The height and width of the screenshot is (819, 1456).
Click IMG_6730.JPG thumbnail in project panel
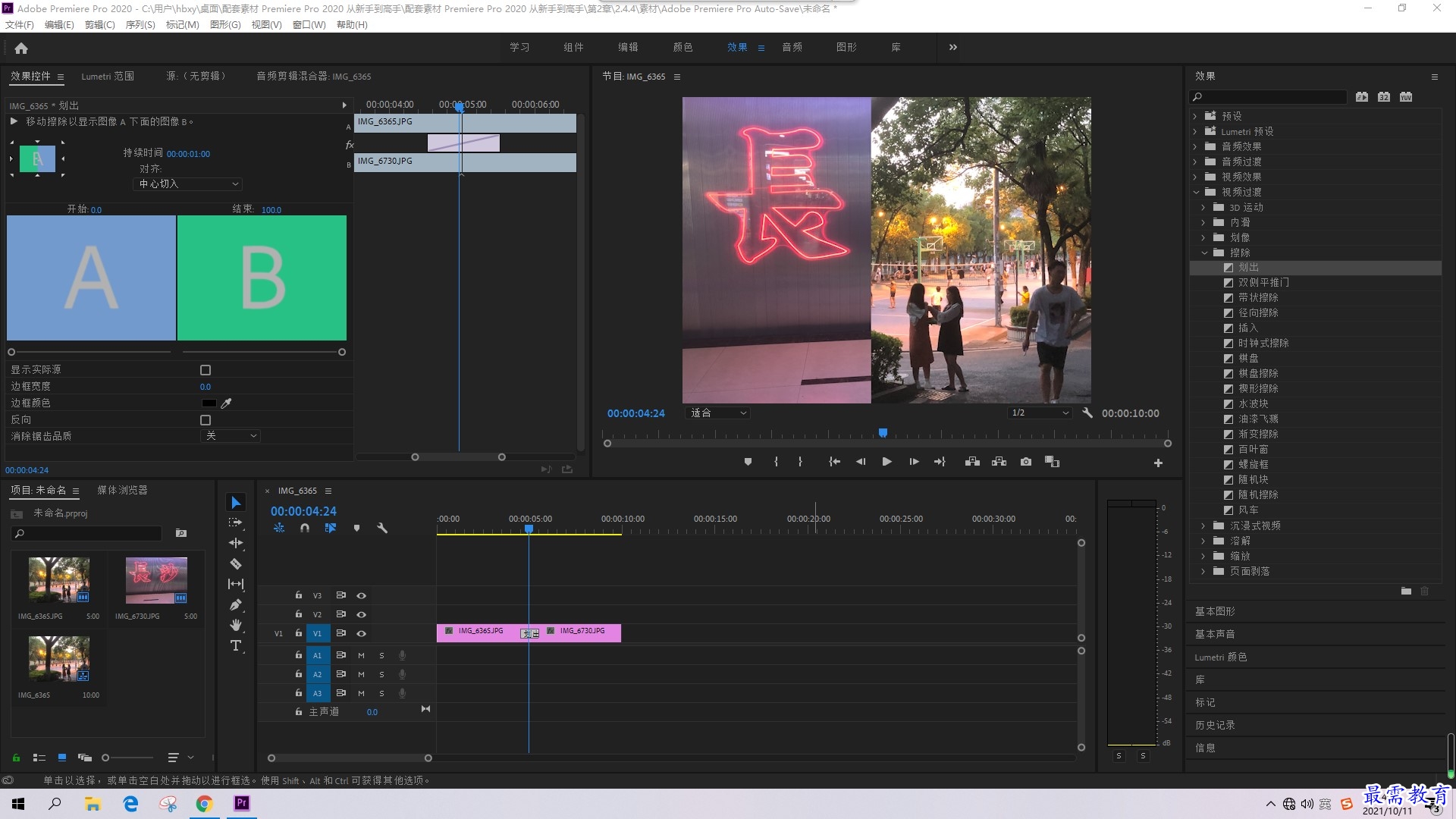coord(156,580)
